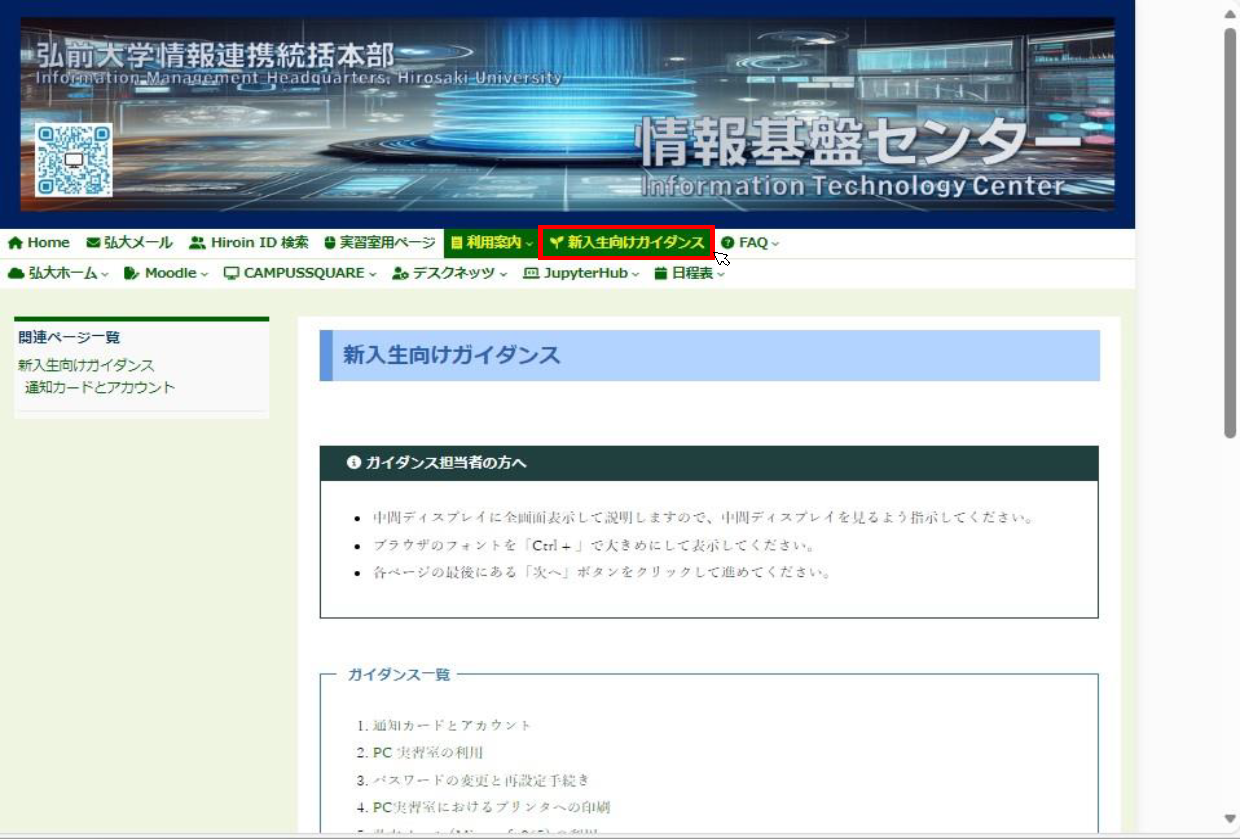This screenshot has height=839, width=1240.
Task: Click the vertical scrollbar thumb
Action: [x=1230, y=232]
